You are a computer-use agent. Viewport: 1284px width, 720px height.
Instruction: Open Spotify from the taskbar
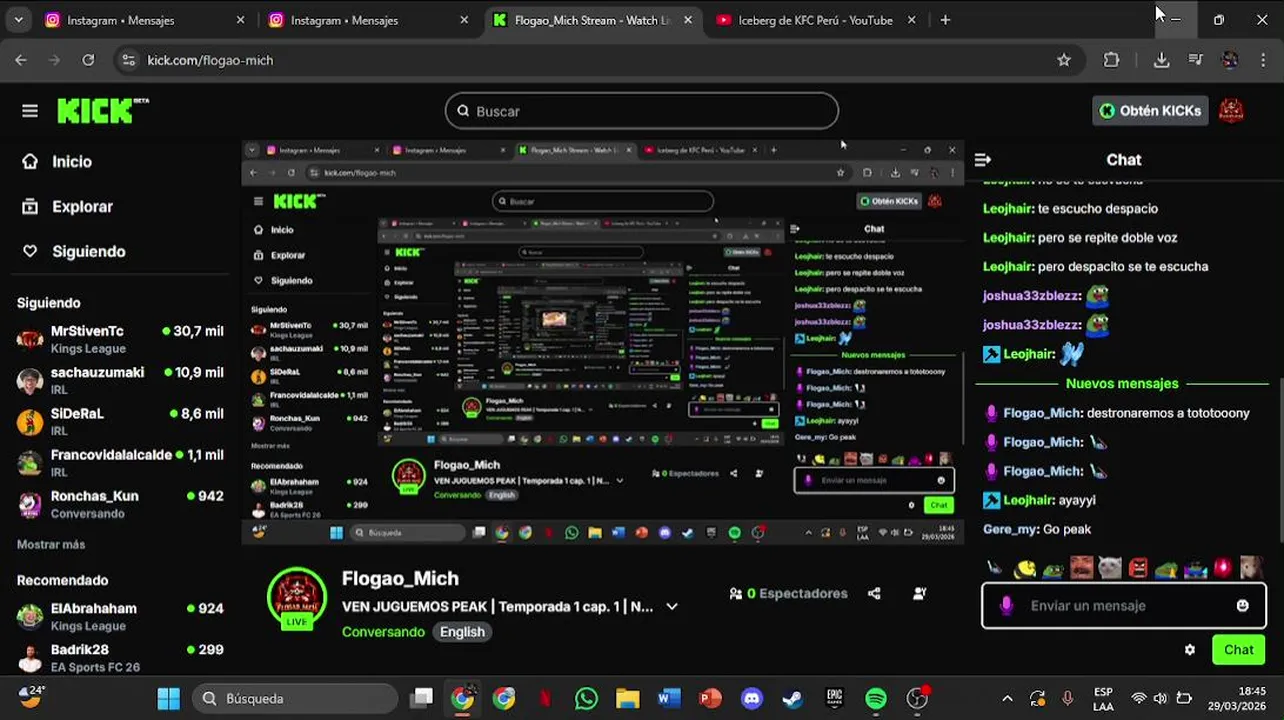[x=875, y=698]
